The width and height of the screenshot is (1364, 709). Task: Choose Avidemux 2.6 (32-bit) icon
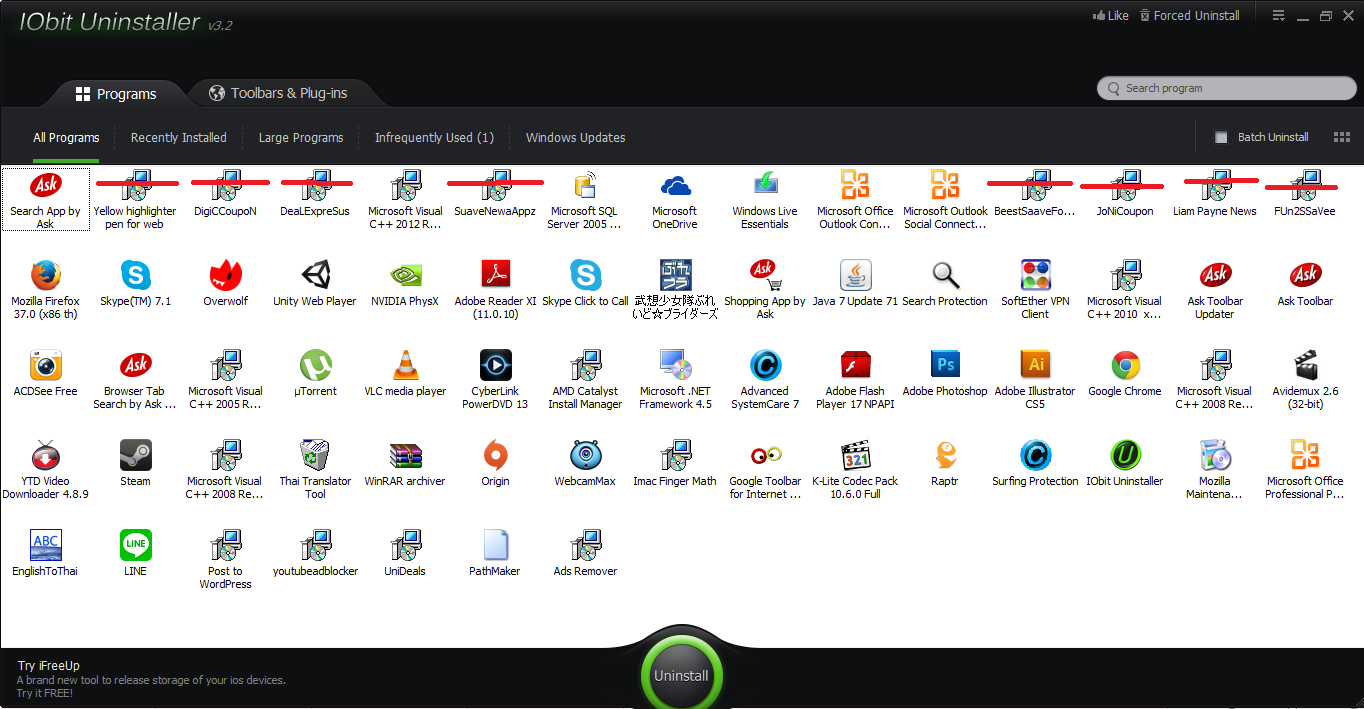1305,365
